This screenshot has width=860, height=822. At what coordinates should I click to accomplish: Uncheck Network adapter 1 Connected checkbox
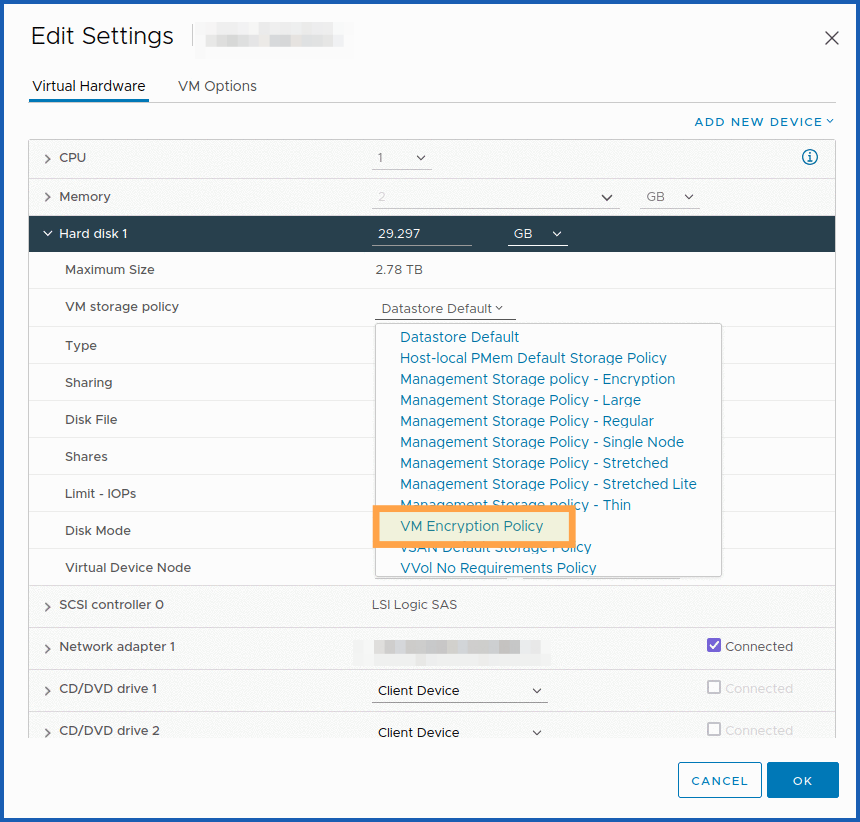pos(714,646)
